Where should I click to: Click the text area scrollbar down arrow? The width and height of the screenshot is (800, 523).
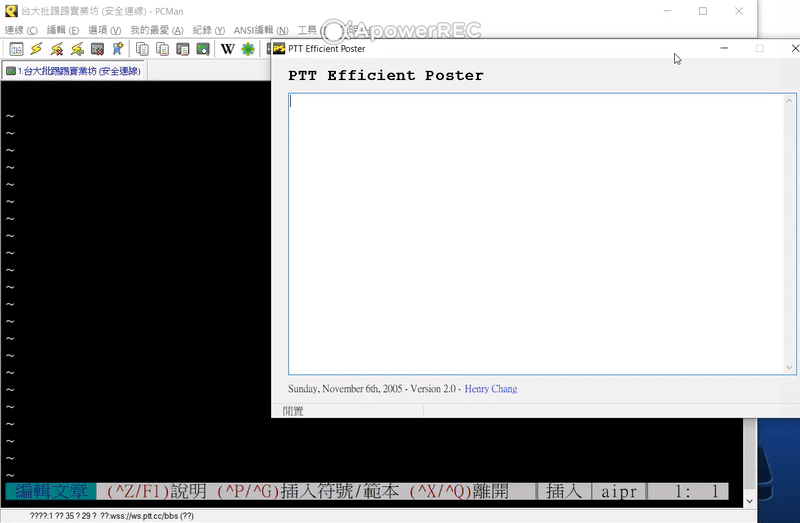(x=789, y=367)
